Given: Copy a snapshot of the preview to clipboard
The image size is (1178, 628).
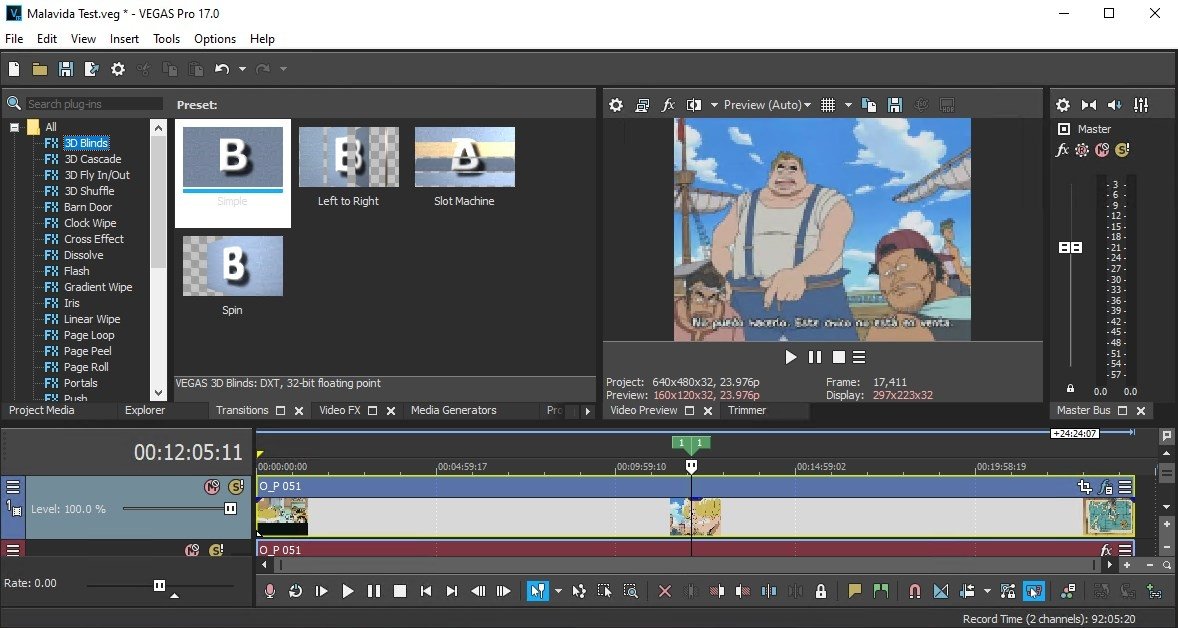Looking at the screenshot, I should (x=869, y=104).
